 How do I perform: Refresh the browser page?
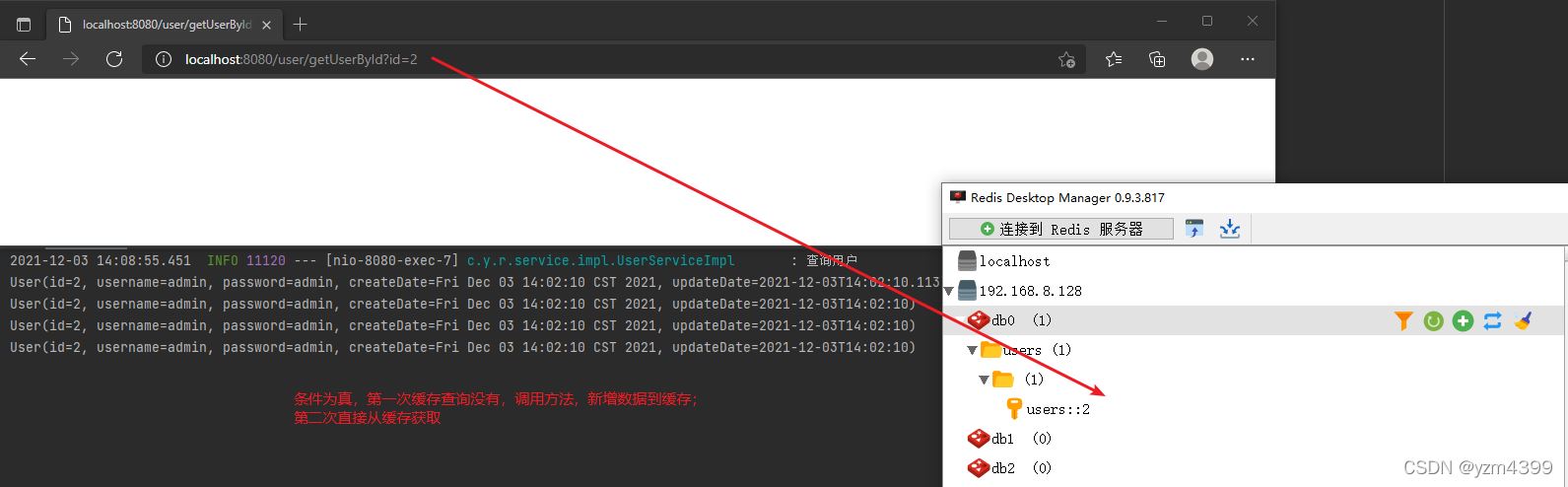114,59
